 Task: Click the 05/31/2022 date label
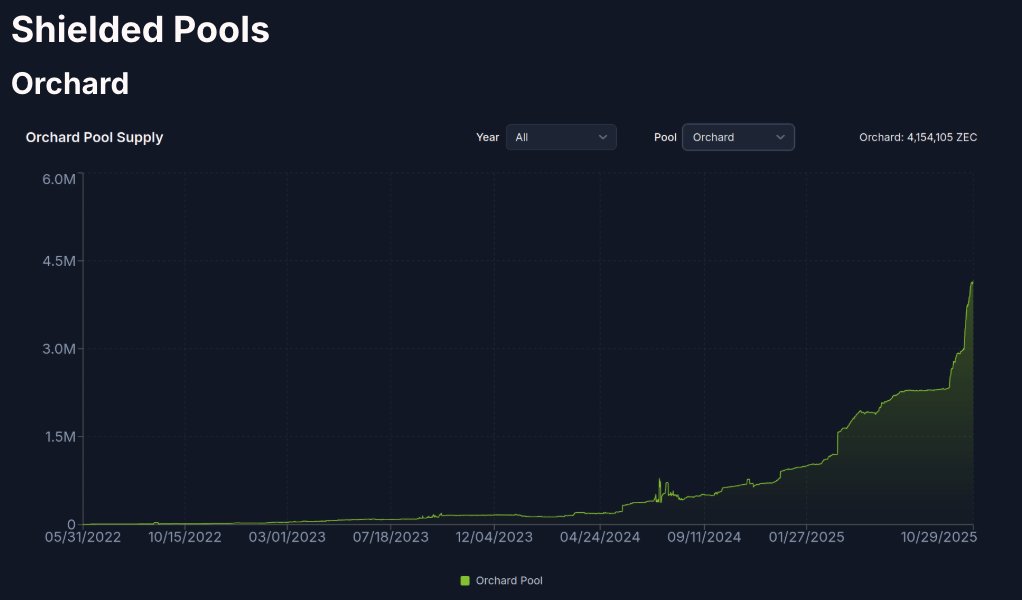click(83, 537)
